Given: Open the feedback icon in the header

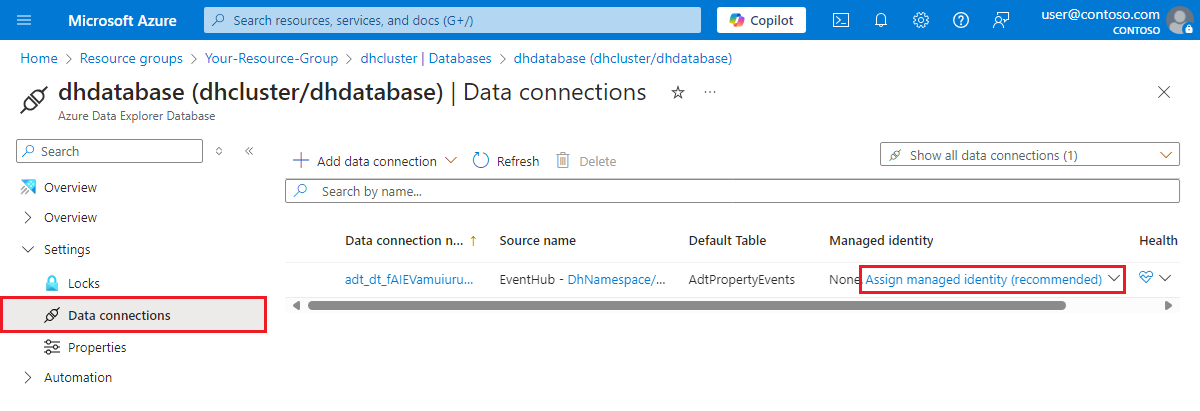Looking at the screenshot, I should pyautogui.click(x=1001, y=20).
